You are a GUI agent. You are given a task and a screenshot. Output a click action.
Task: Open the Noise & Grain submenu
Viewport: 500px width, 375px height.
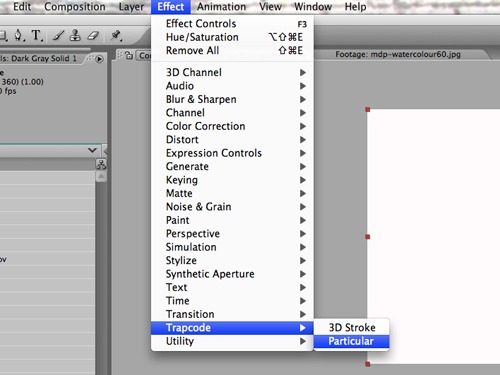coord(232,207)
